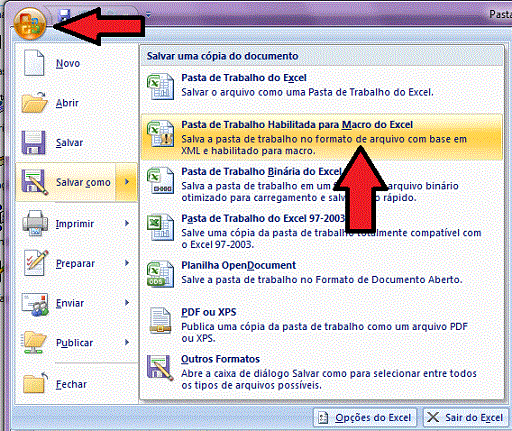Click the Publicar network folder icon
The height and width of the screenshot is (431, 512).
tap(34, 342)
